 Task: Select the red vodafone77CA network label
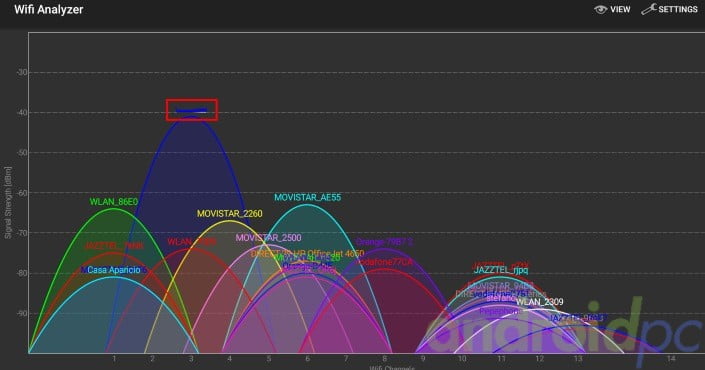(384, 262)
